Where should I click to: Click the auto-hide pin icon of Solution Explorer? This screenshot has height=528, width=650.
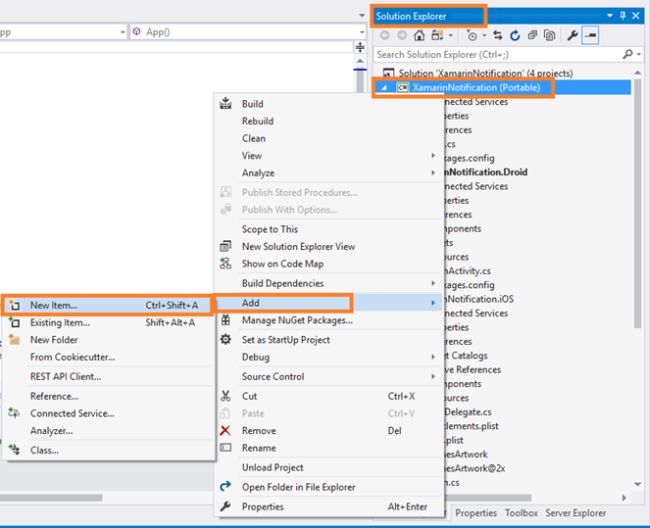pyautogui.click(x=623, y=16)
